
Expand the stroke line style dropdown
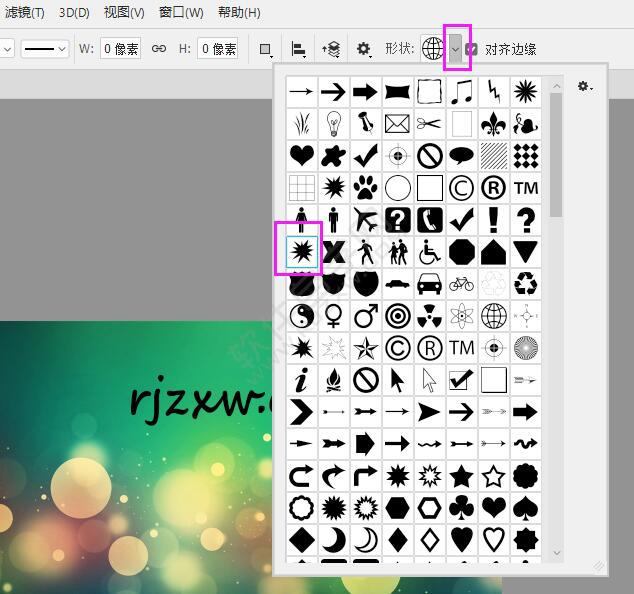pyautogui.click(x=44, y=49)
